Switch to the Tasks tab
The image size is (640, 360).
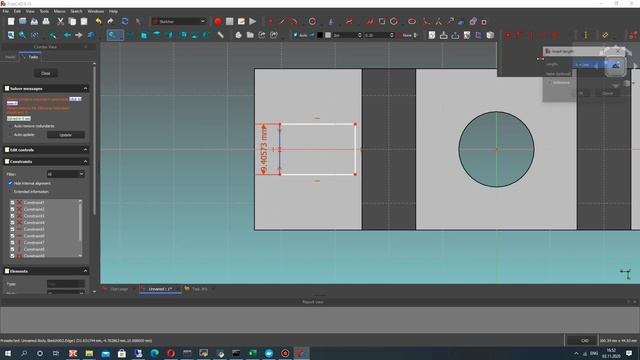coord(30,57)
